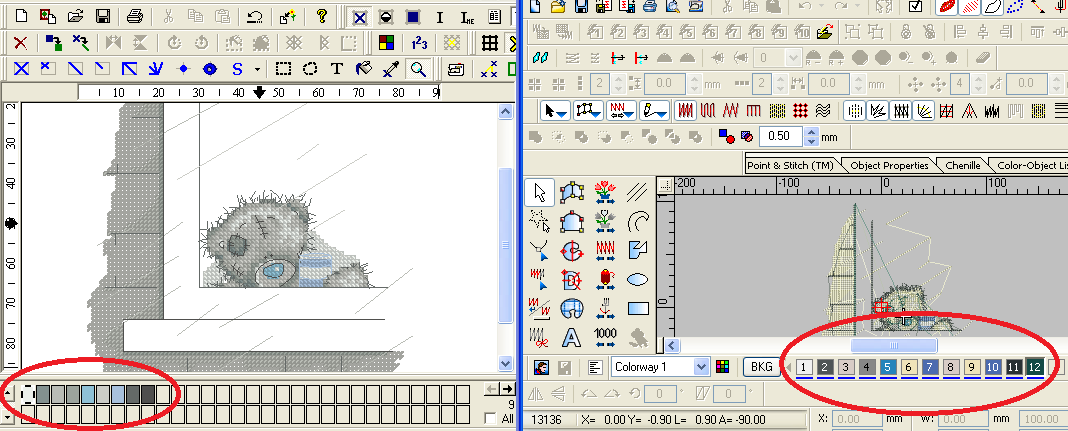
Task: Click the stepper arrows beside the 0.50 field
Action: point(811,136)
